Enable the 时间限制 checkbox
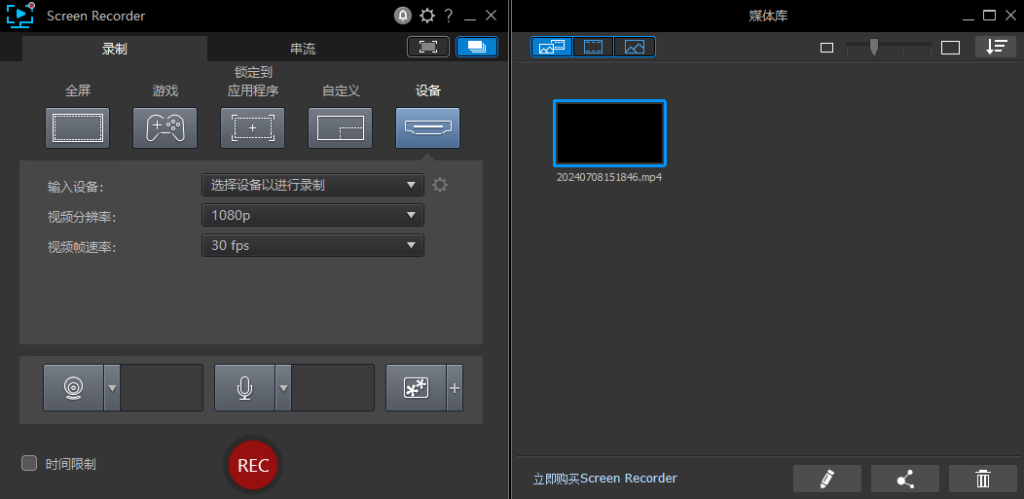The width and height of the screenshot is (1024, 499). click(29, 463)
